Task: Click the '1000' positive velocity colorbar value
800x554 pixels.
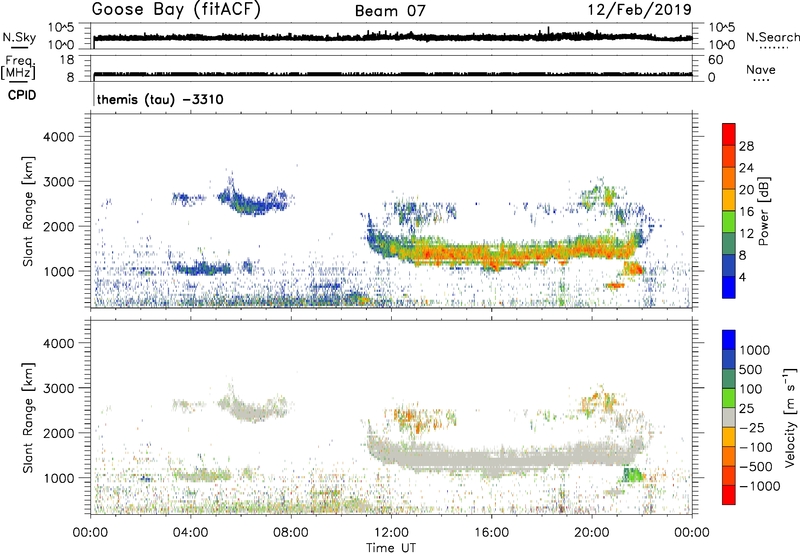Action: tap(754, 350)
